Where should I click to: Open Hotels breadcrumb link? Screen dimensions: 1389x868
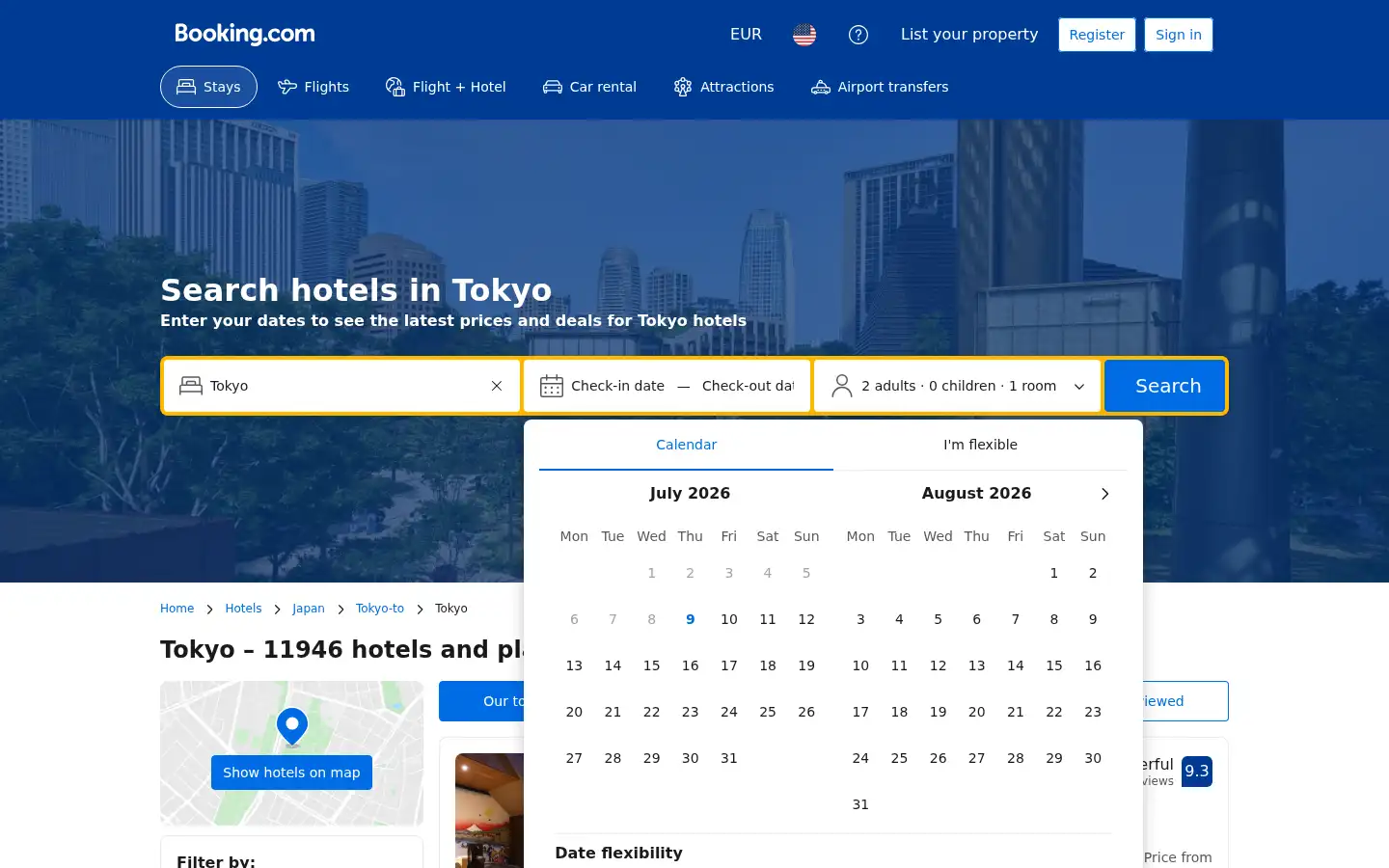(x=243, y=609)
